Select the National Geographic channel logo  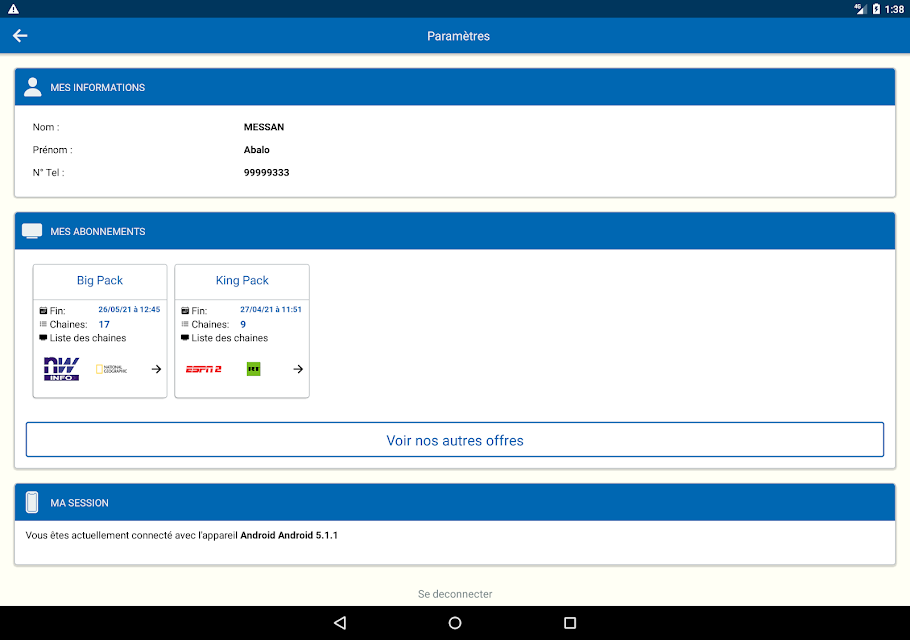click(x=111, y=369)
